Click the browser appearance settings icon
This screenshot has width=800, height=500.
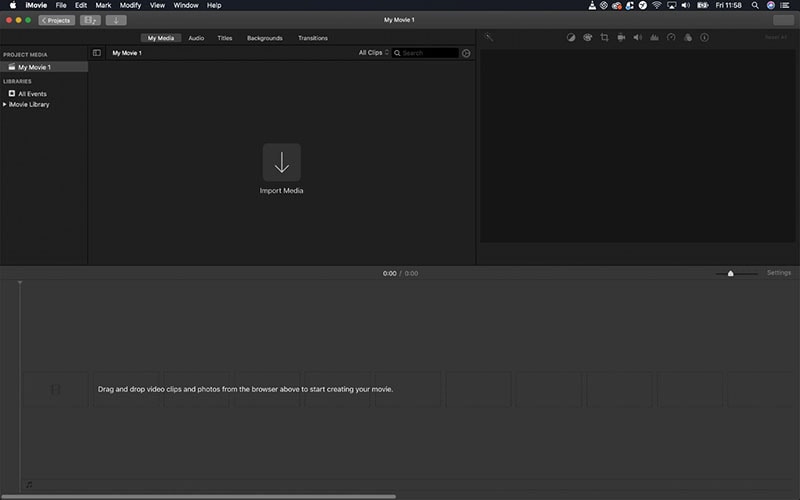(466, 53)
